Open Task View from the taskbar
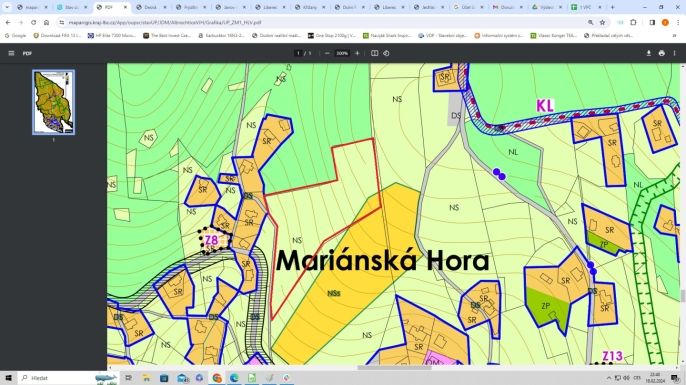 pyautogui.click(x=129, y=378)
